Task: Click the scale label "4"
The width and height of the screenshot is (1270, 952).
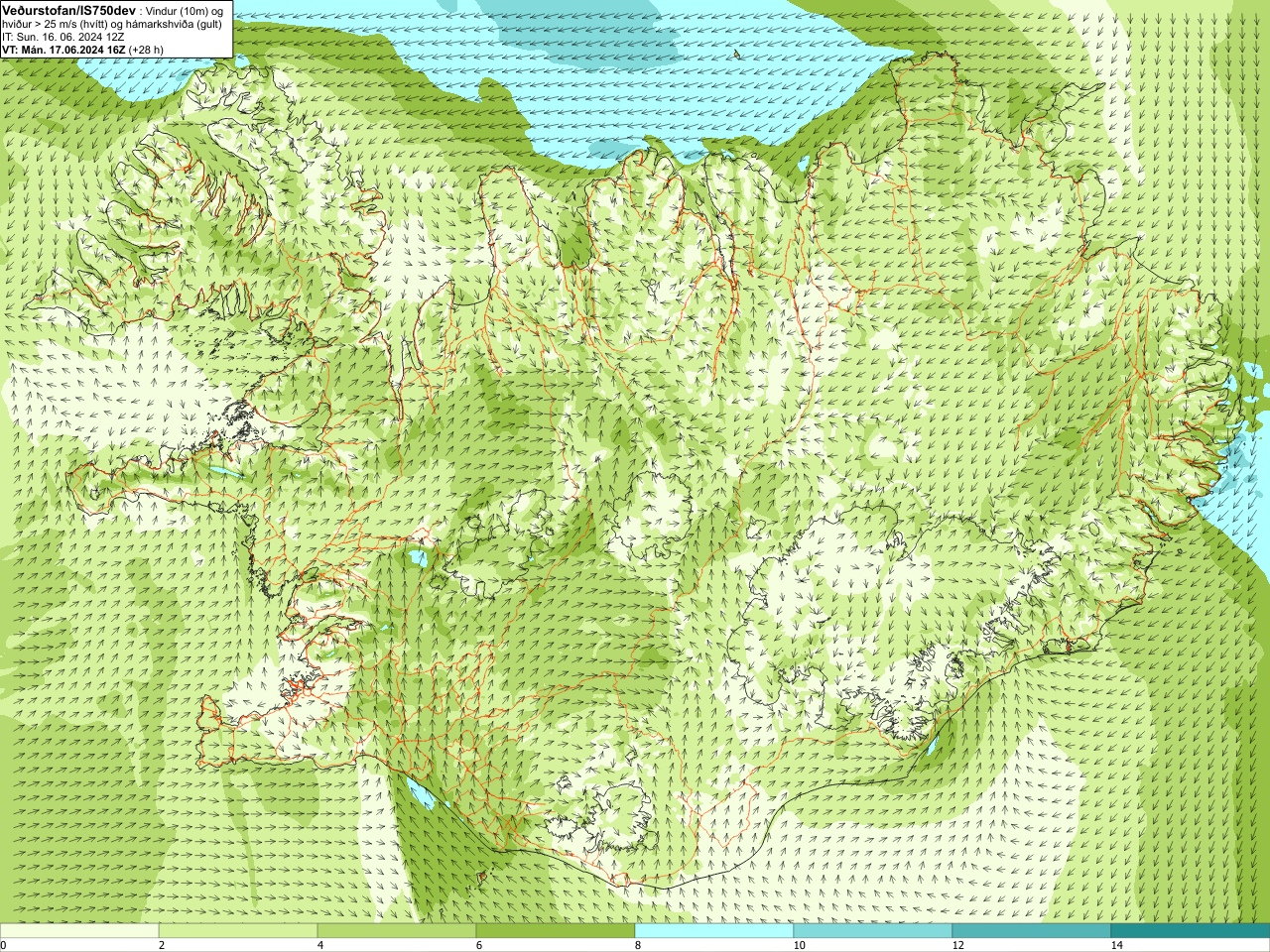Action: (320, 945)
